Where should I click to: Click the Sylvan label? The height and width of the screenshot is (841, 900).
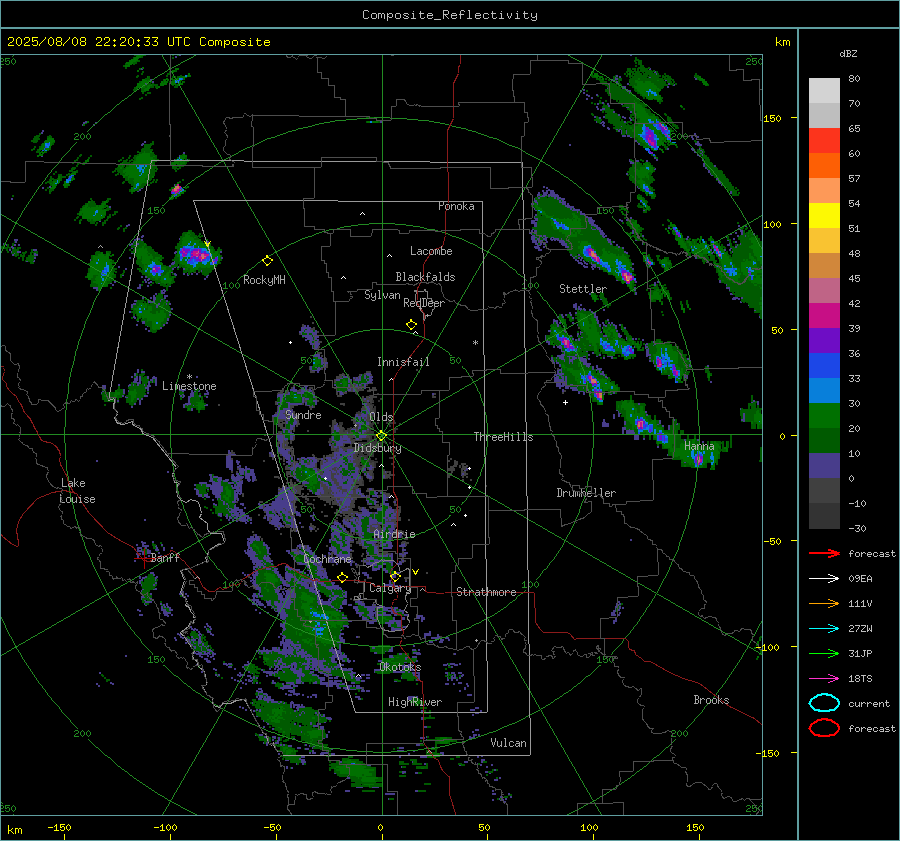(382, 295)
